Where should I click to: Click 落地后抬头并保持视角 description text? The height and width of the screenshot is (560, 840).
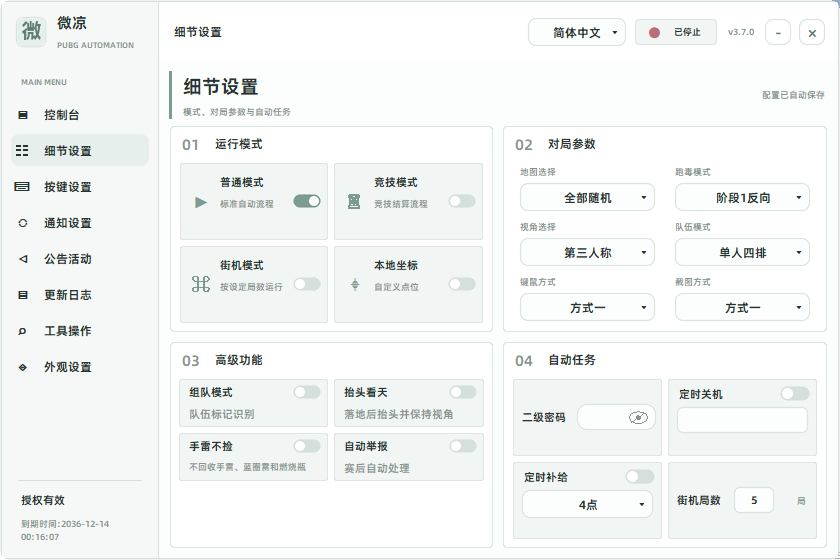[x=399, y=414]
